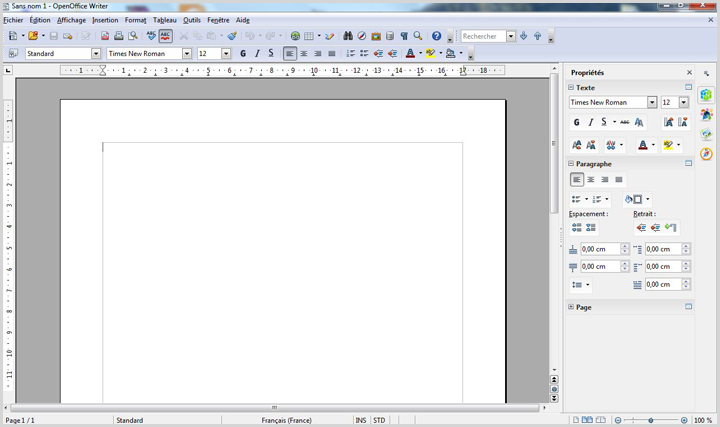Screen dimensions: 720x427
Task: Click 100 % zoom value in status bar
Action: coord(703,420)
